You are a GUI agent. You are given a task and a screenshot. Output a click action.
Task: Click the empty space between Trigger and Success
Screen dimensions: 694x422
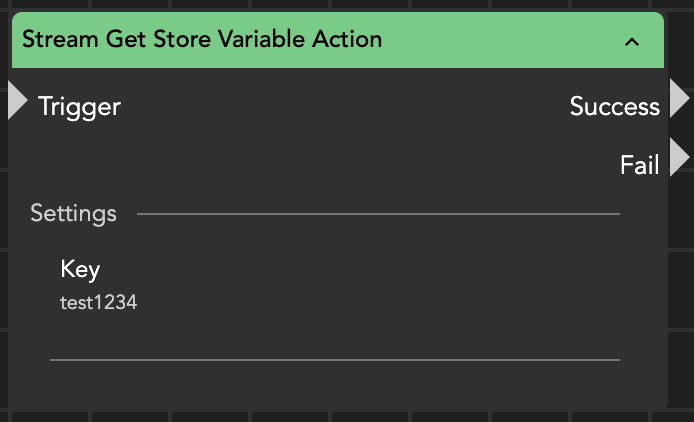[340, 106]
